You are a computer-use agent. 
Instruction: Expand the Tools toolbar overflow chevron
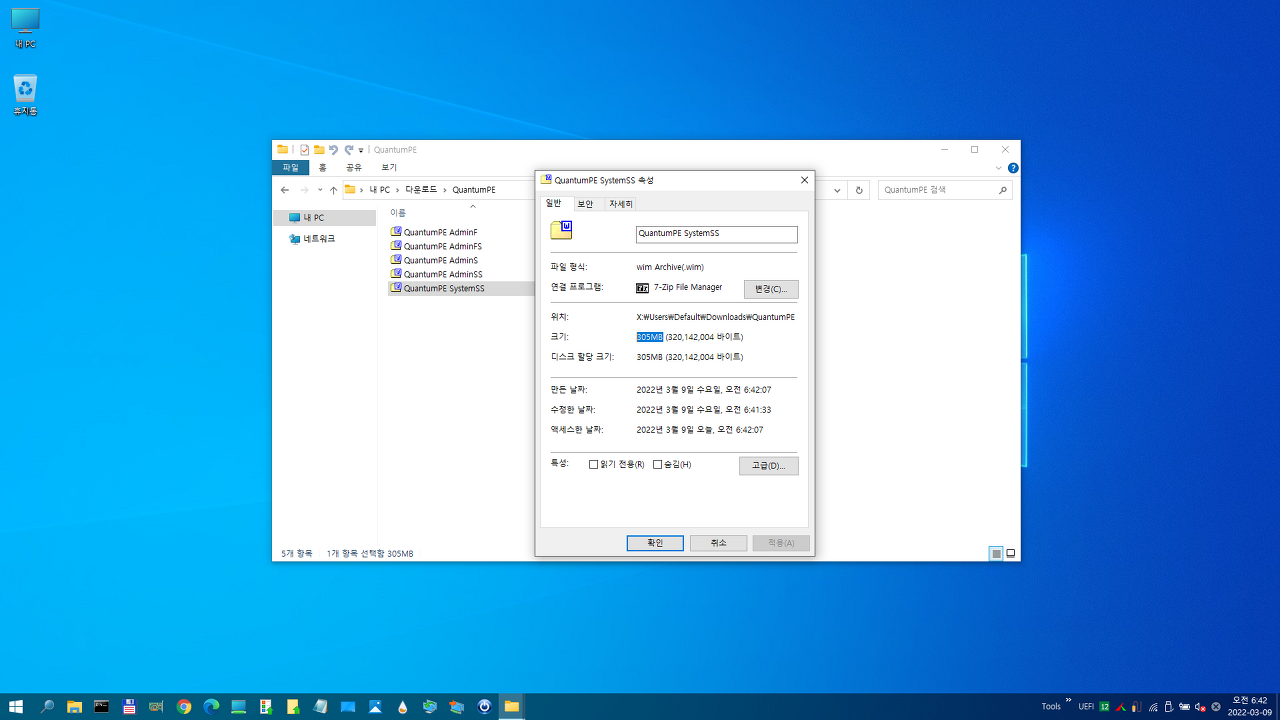click(1068, 700)
